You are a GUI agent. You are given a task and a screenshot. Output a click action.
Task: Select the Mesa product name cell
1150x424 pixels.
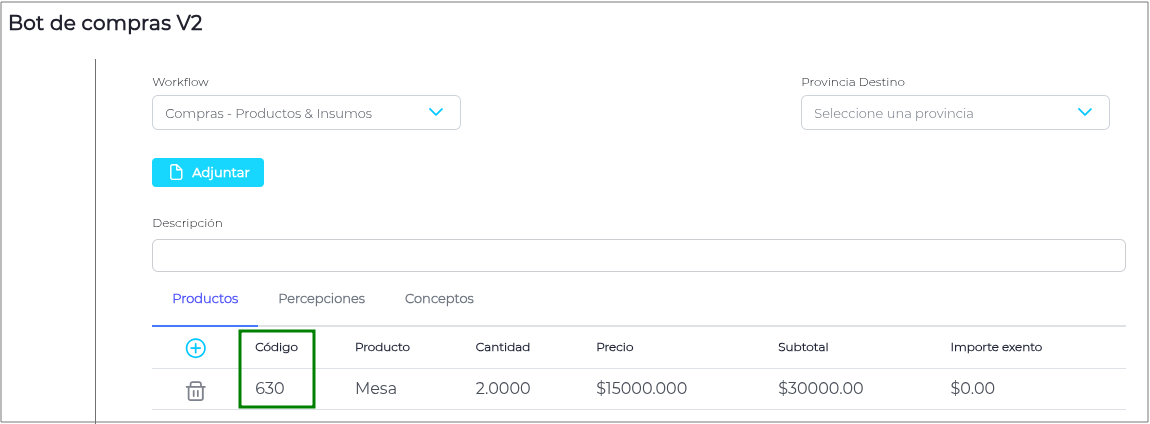point(376,388)
